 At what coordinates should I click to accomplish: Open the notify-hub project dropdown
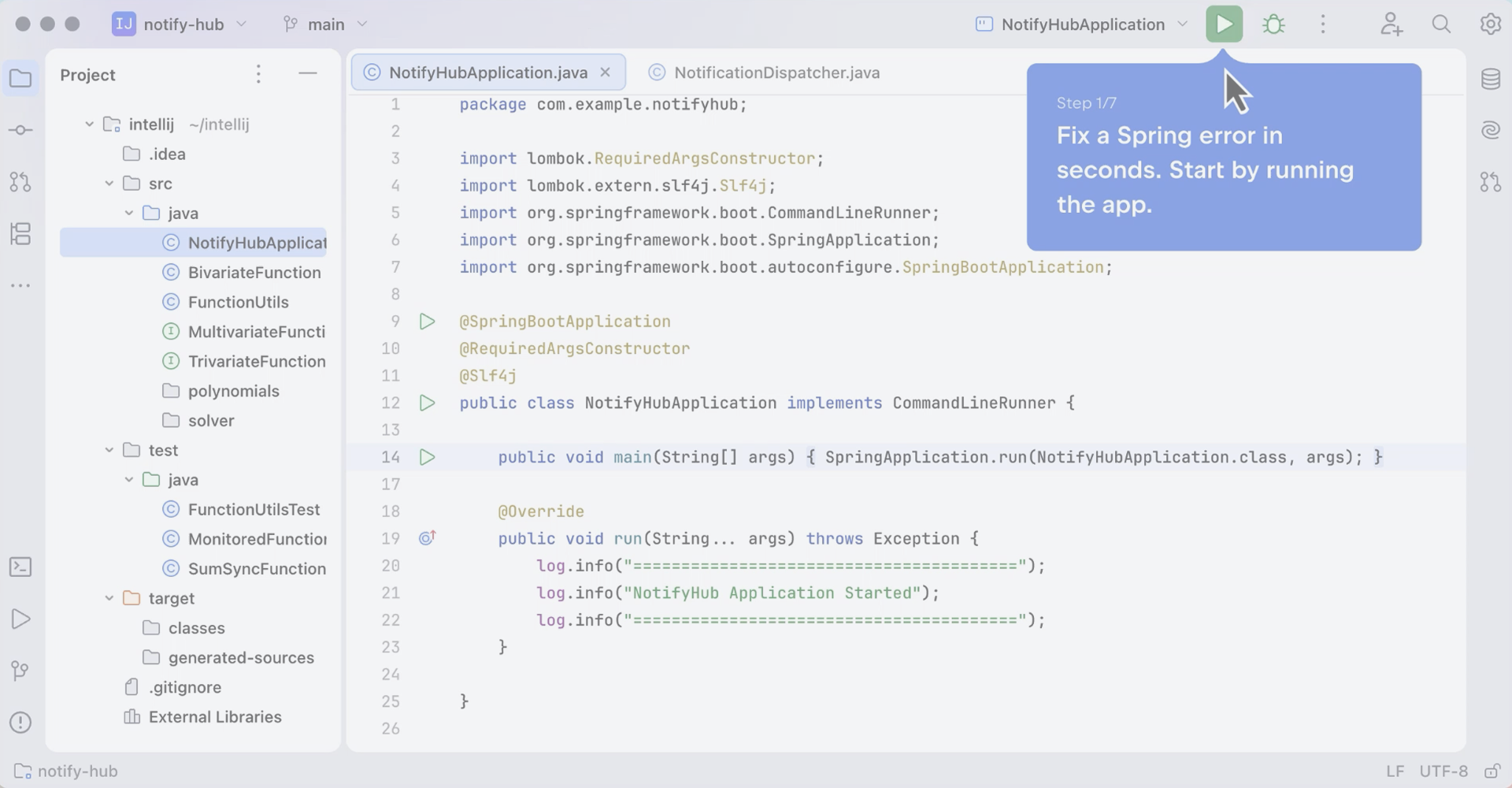[x=180, y=24]
